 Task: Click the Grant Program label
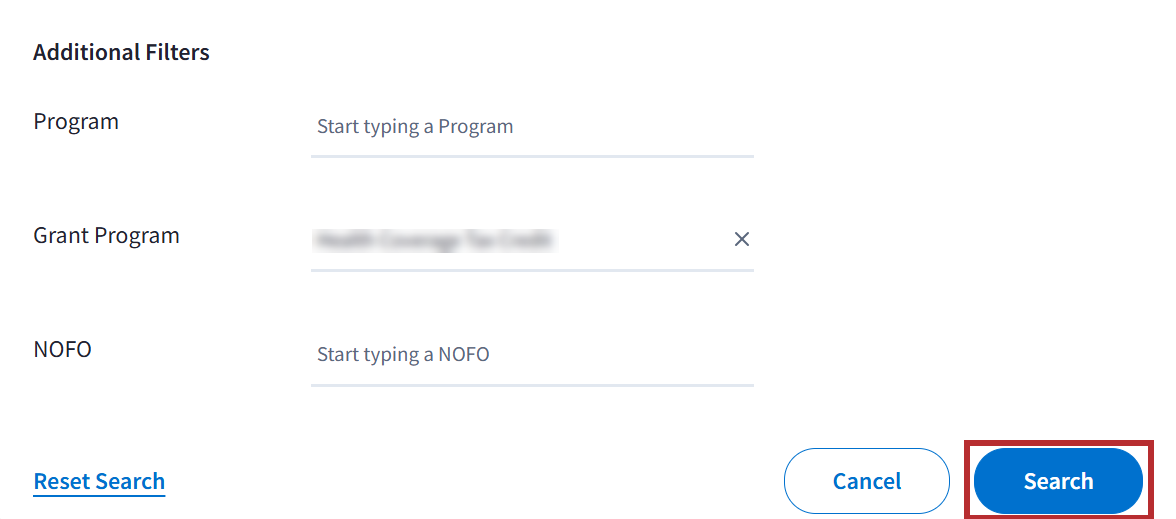coord(106,236)
